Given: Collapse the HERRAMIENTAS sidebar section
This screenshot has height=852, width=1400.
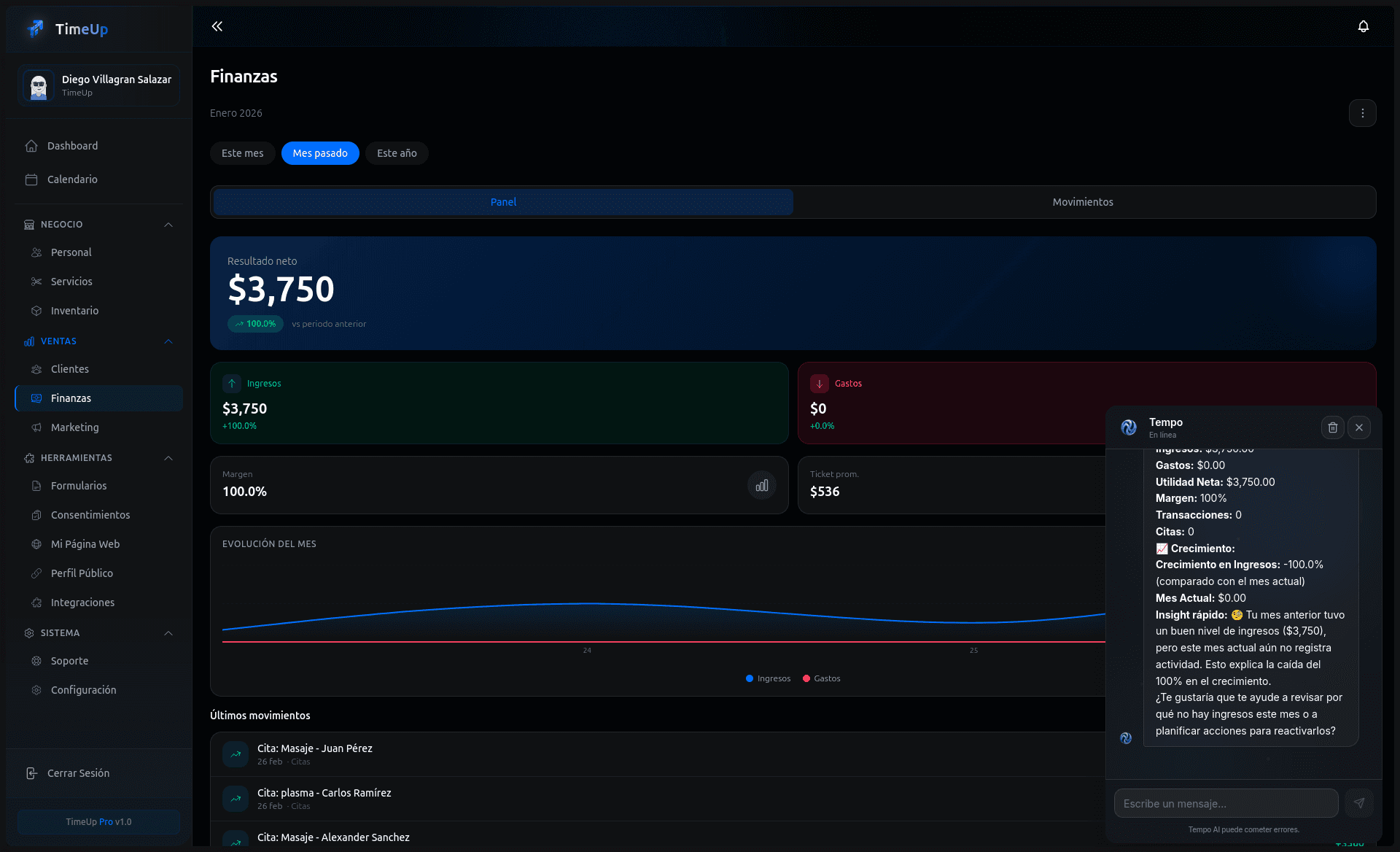Looking at the screenshot, I should [168, 458].
